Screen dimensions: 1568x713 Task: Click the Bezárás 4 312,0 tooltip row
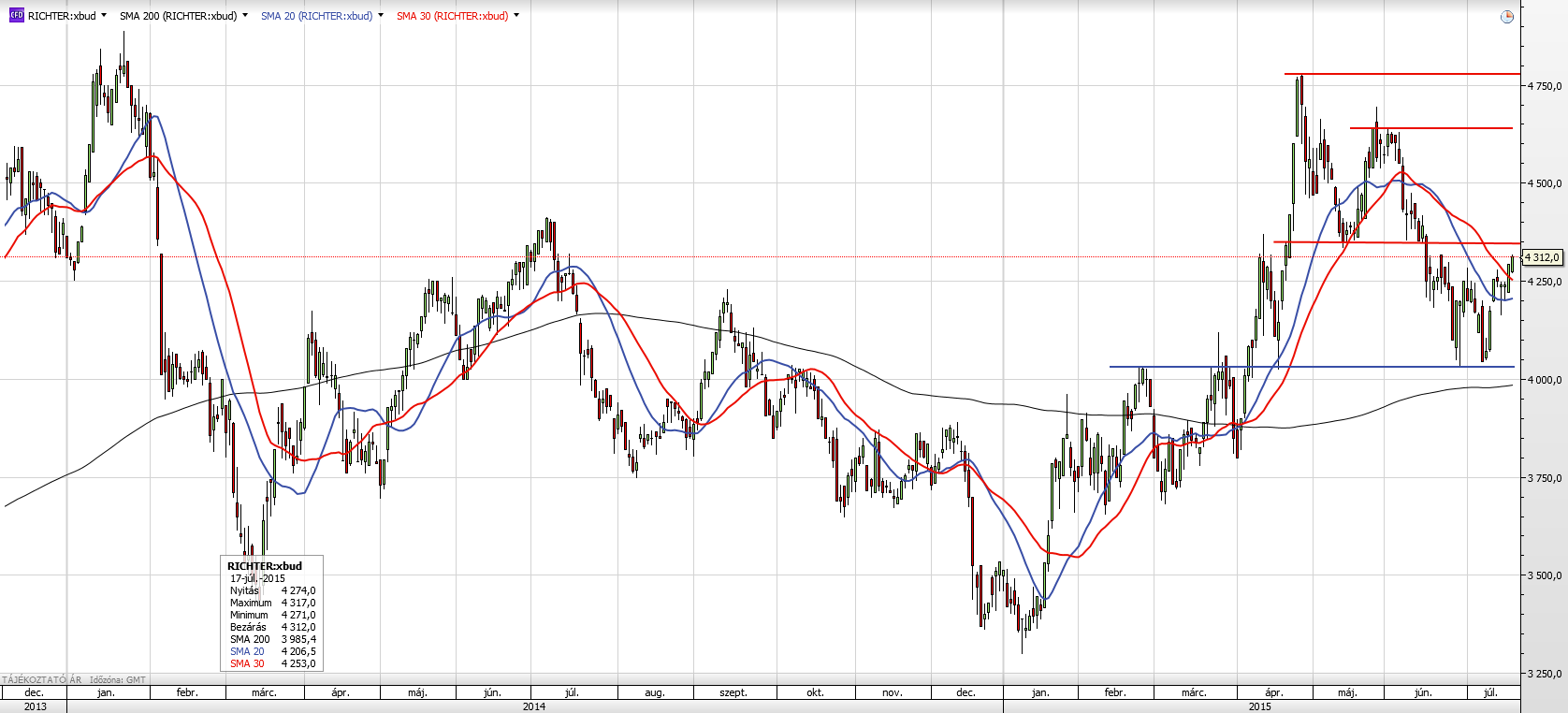pos(273,627)
